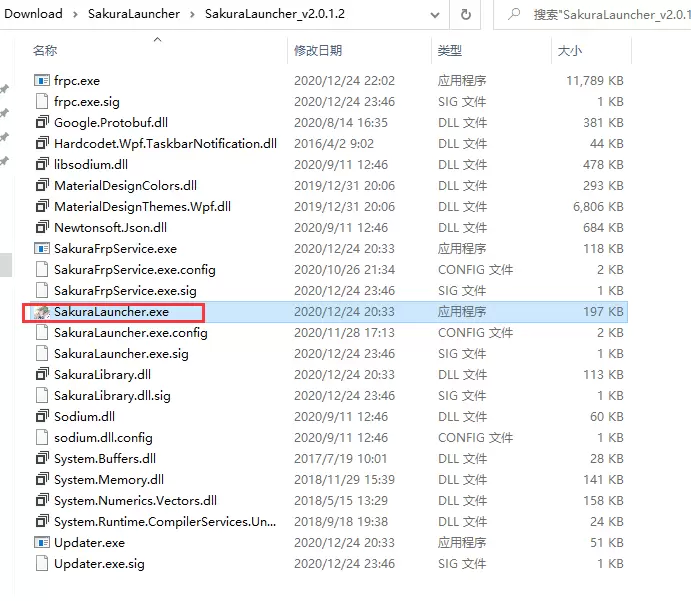Click the Hardcodet.Wpf.TaskbarNotification.dll file icon

coord(42,144)
